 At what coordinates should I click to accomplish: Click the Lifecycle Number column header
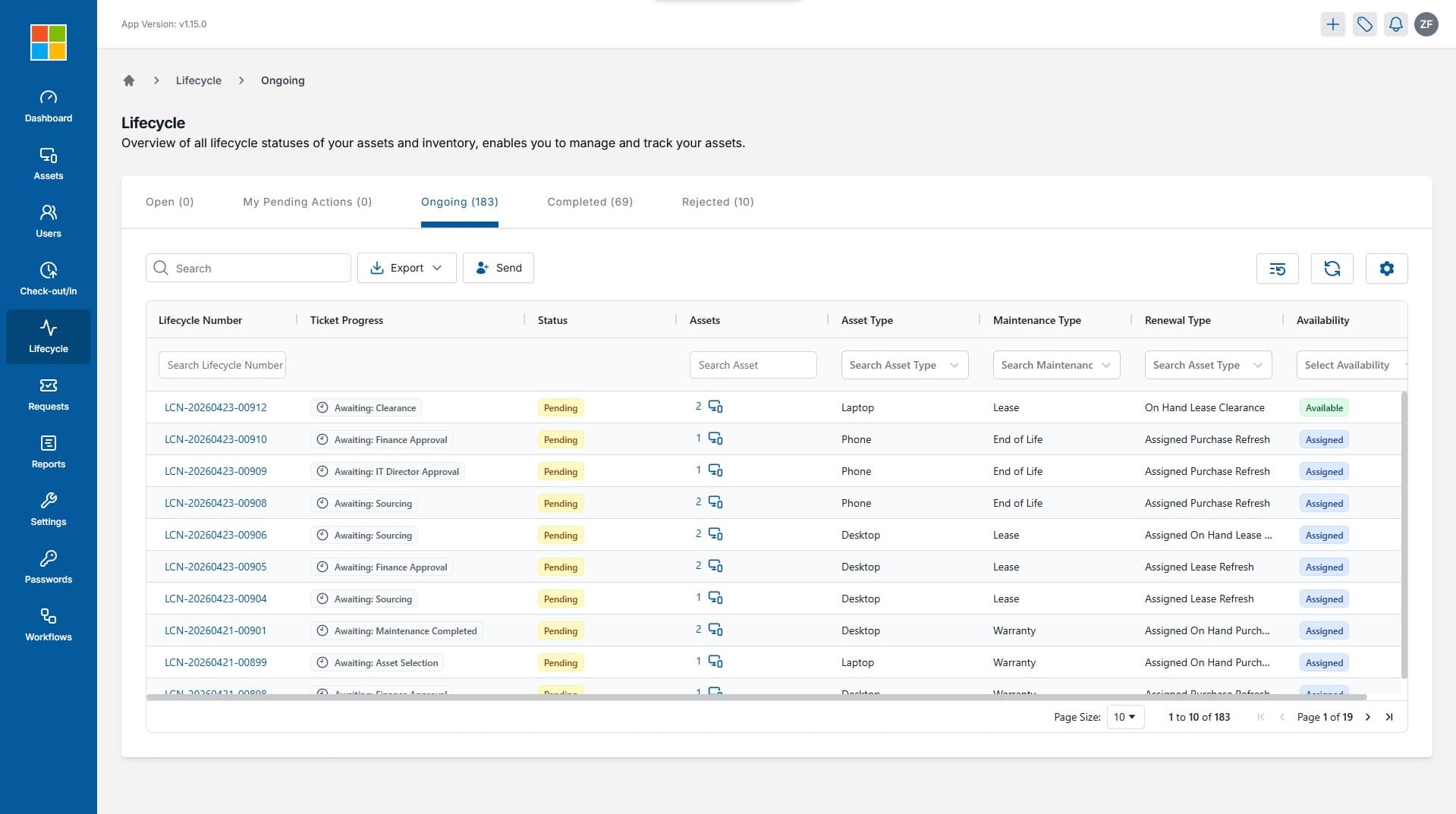(x=200, y=320)
